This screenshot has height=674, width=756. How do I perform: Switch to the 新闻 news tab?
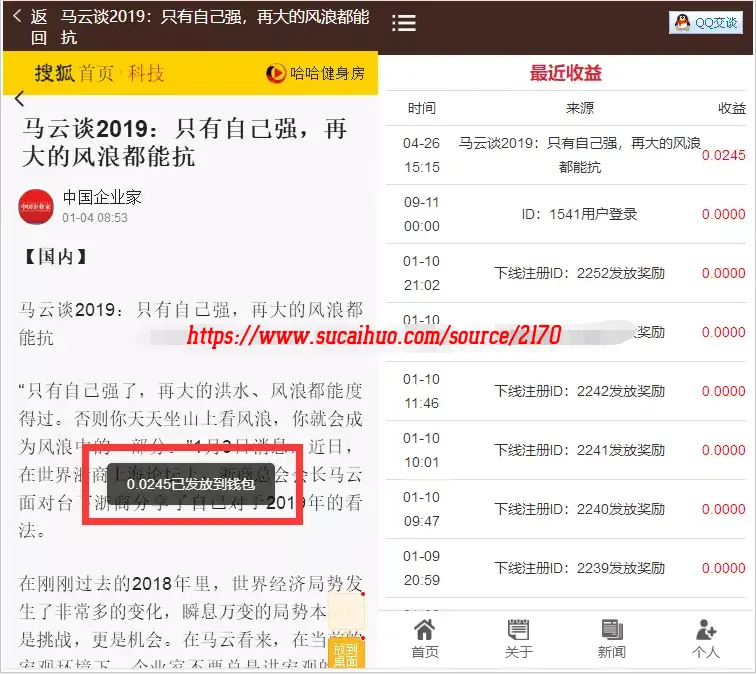click(612, 639)
